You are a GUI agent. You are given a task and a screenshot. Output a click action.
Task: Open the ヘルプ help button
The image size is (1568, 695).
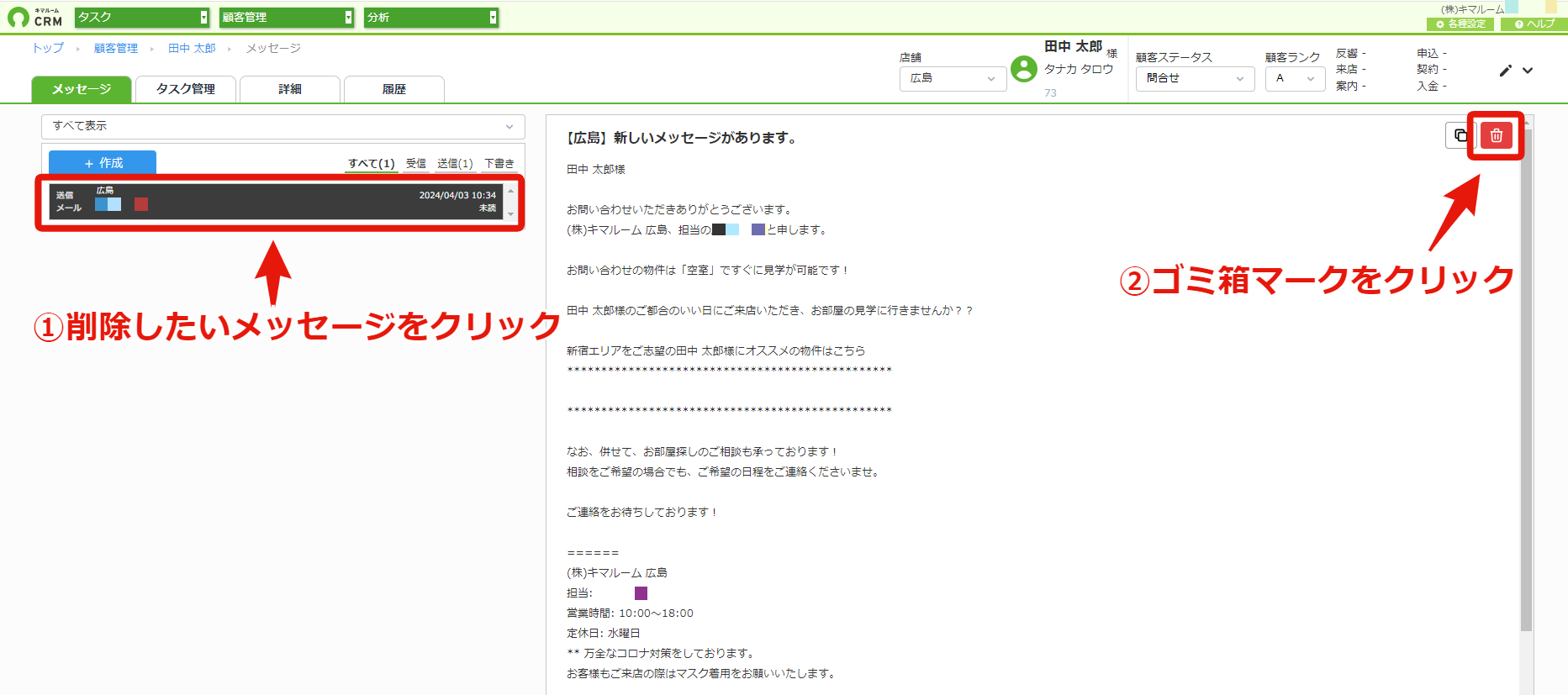1534,24
